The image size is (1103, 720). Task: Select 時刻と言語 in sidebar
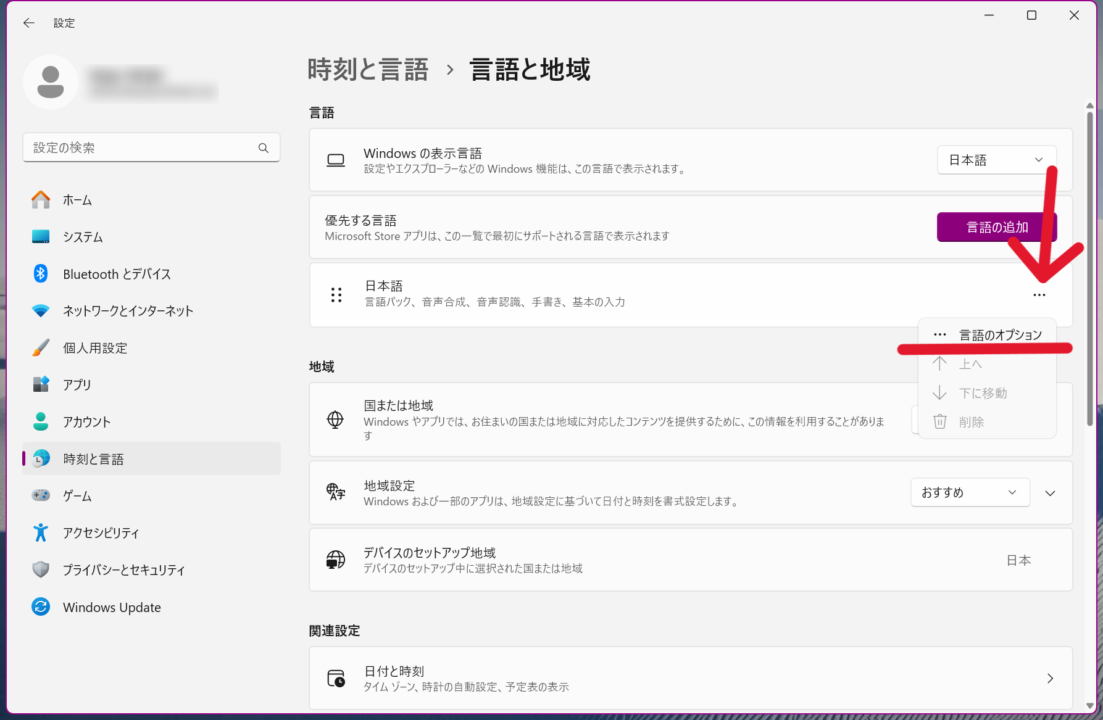151,458
